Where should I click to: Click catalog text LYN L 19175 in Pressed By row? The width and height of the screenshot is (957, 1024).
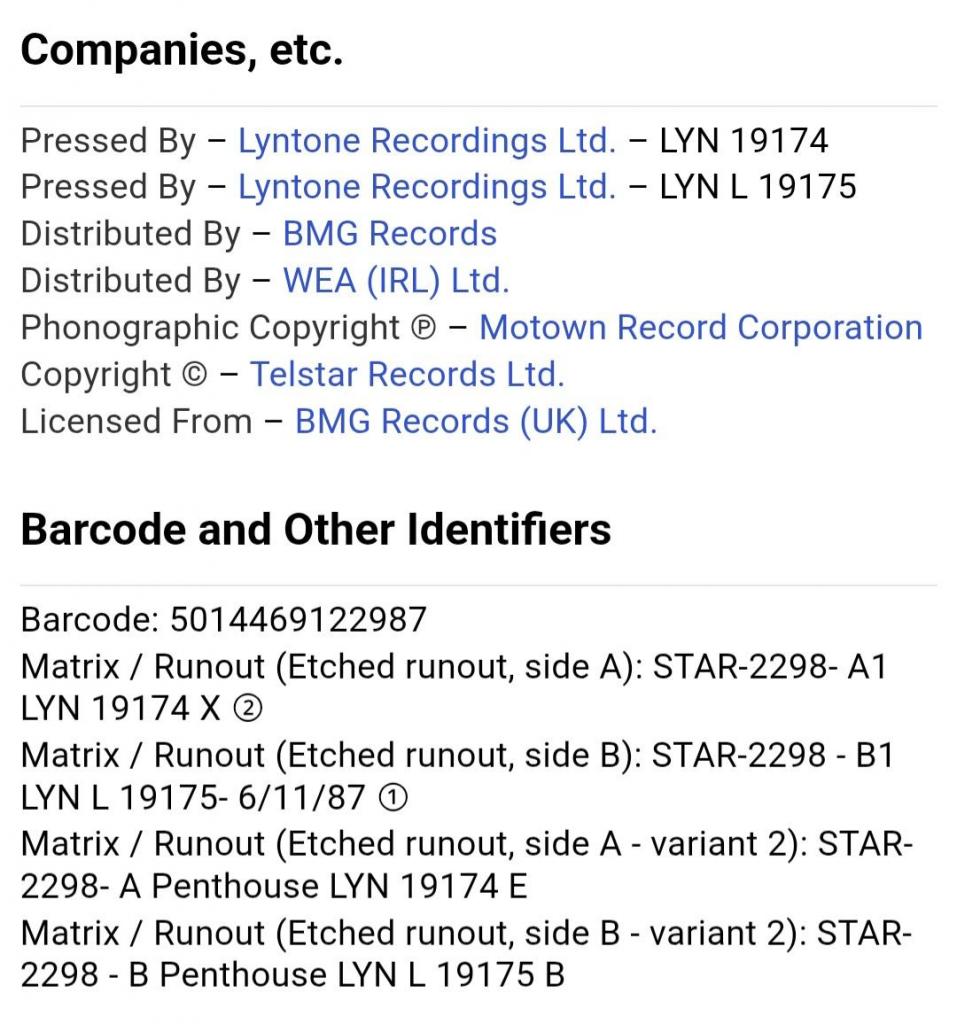tap(757, 187)
